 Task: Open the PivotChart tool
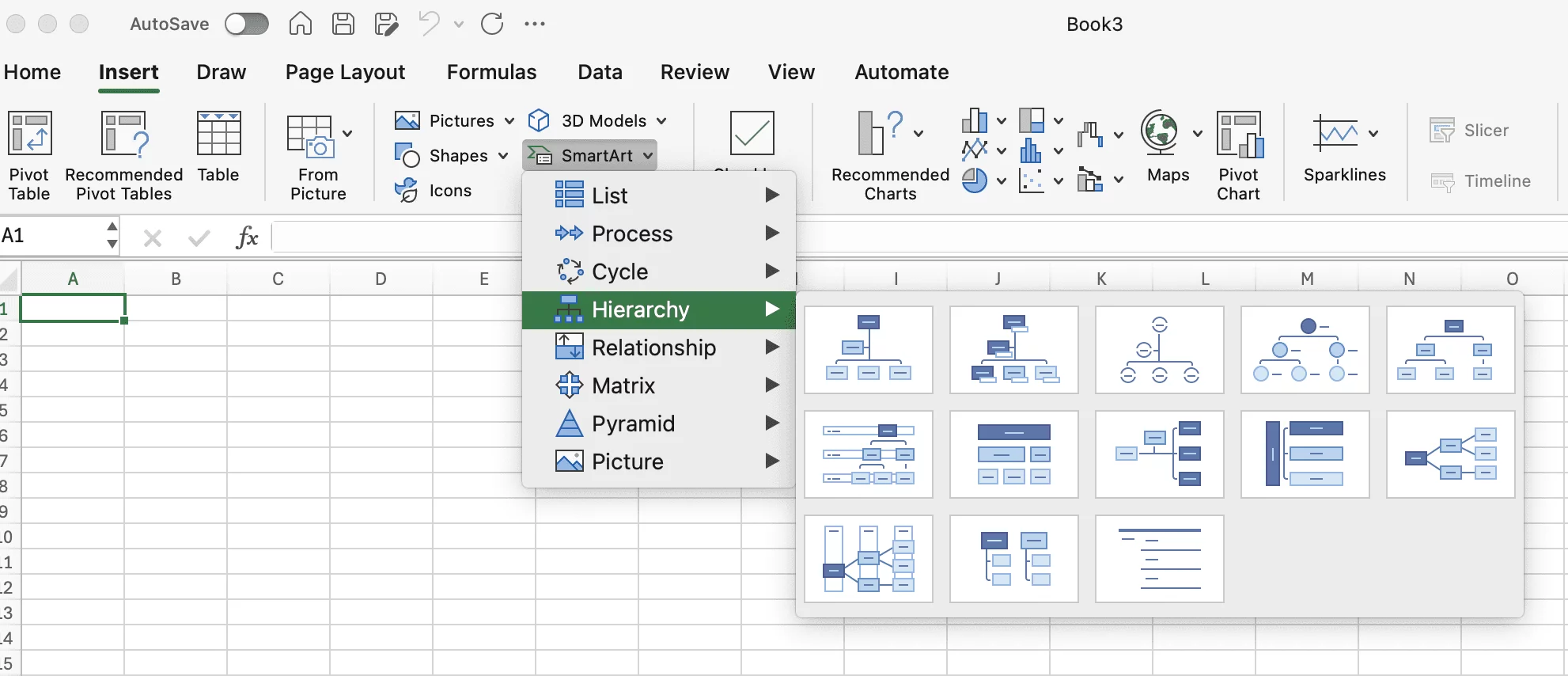pos(1239,154)
